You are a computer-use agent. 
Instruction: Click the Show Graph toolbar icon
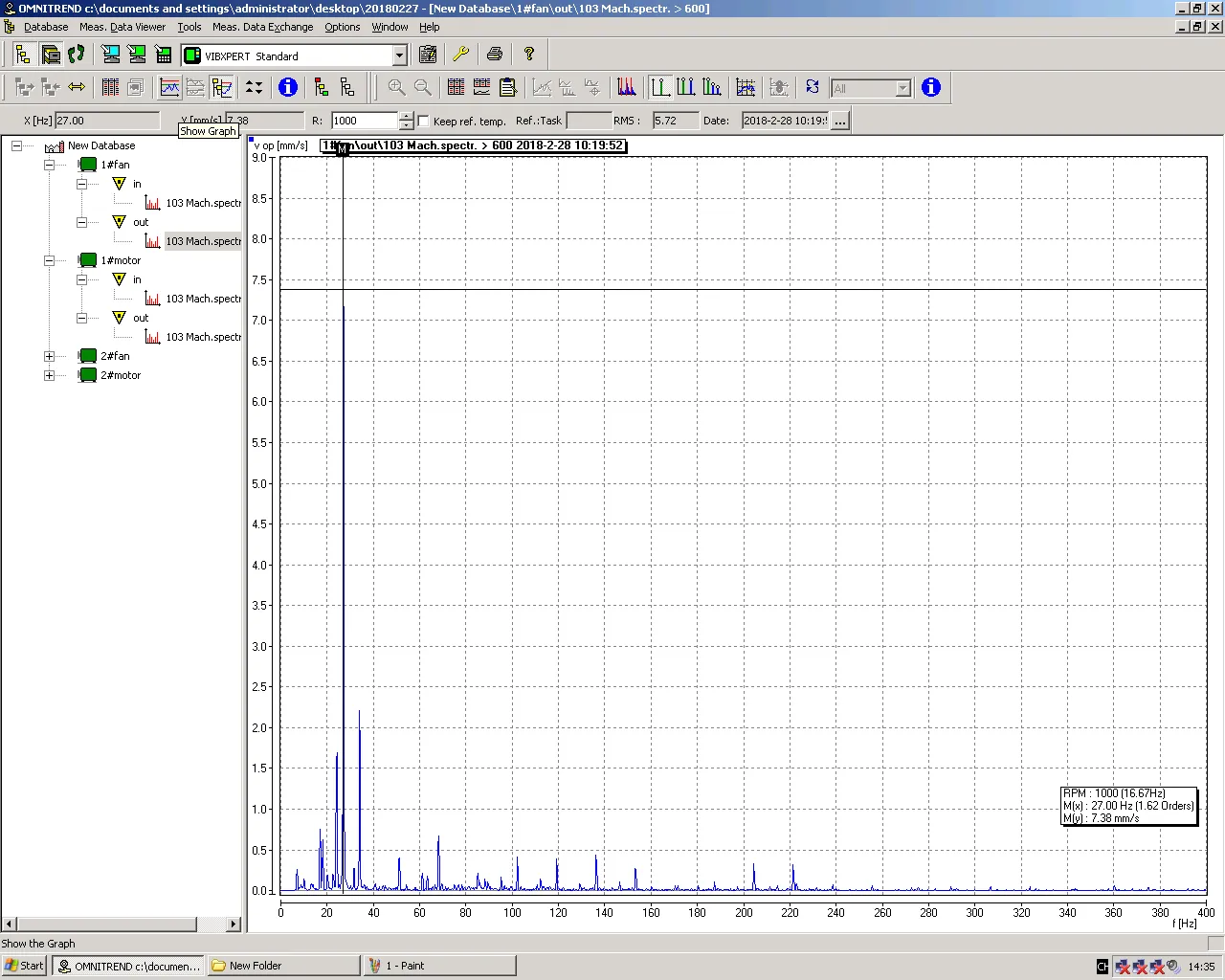(x=169, y=88)
